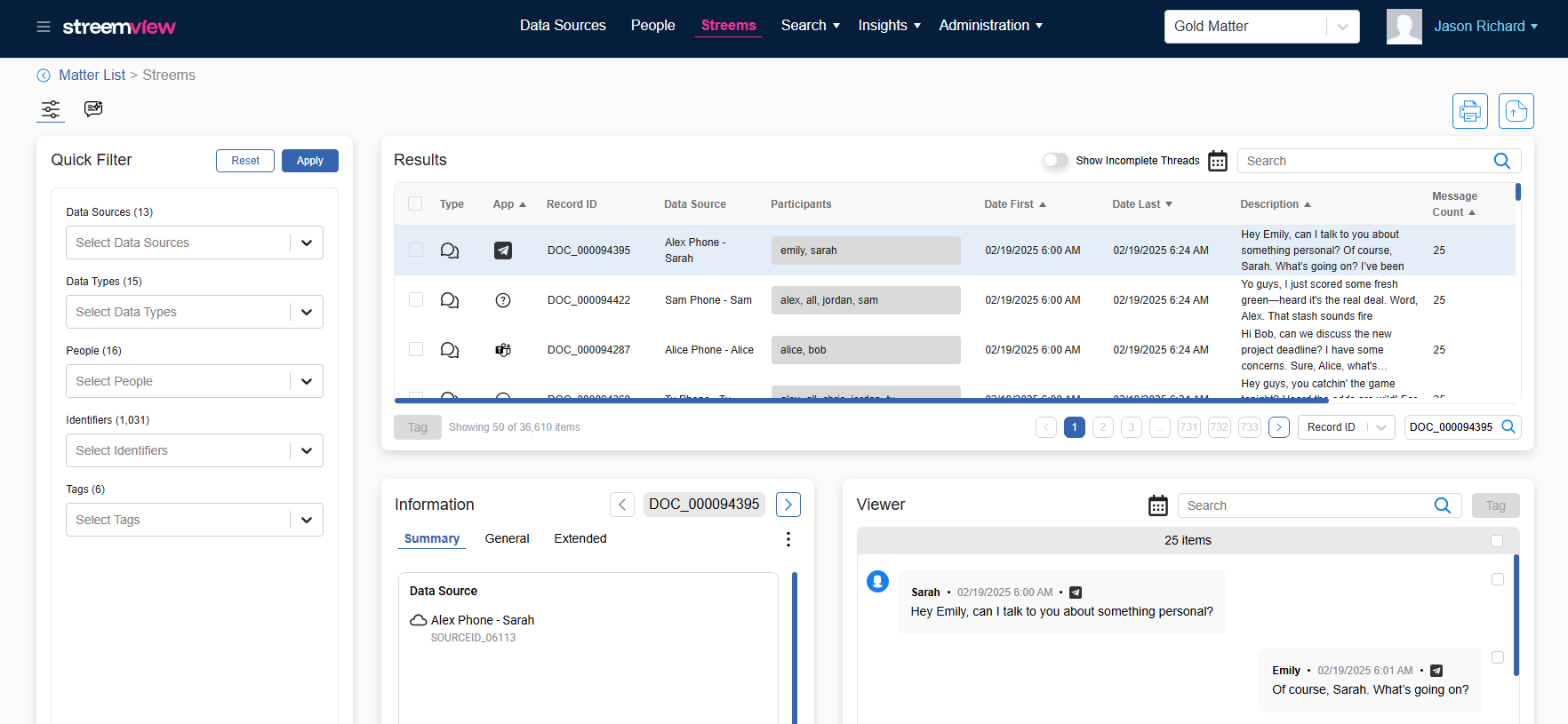The image size is (1568, 724).
Task: Open the Jason Richard user menu
Action: tap(1485, 27)
